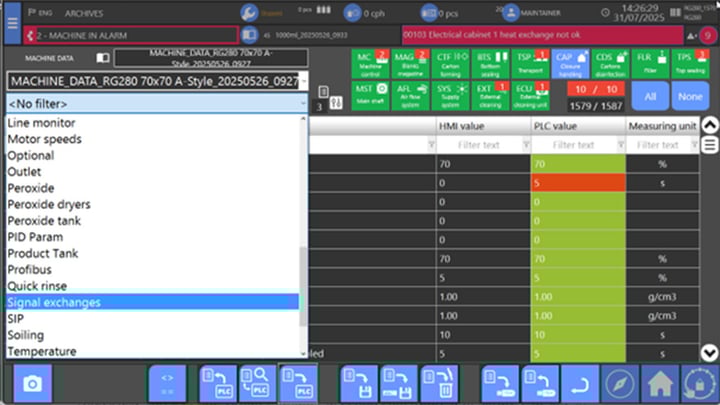
Task: Toggle the TPS Top sealing group
Action: pos(688,63)
